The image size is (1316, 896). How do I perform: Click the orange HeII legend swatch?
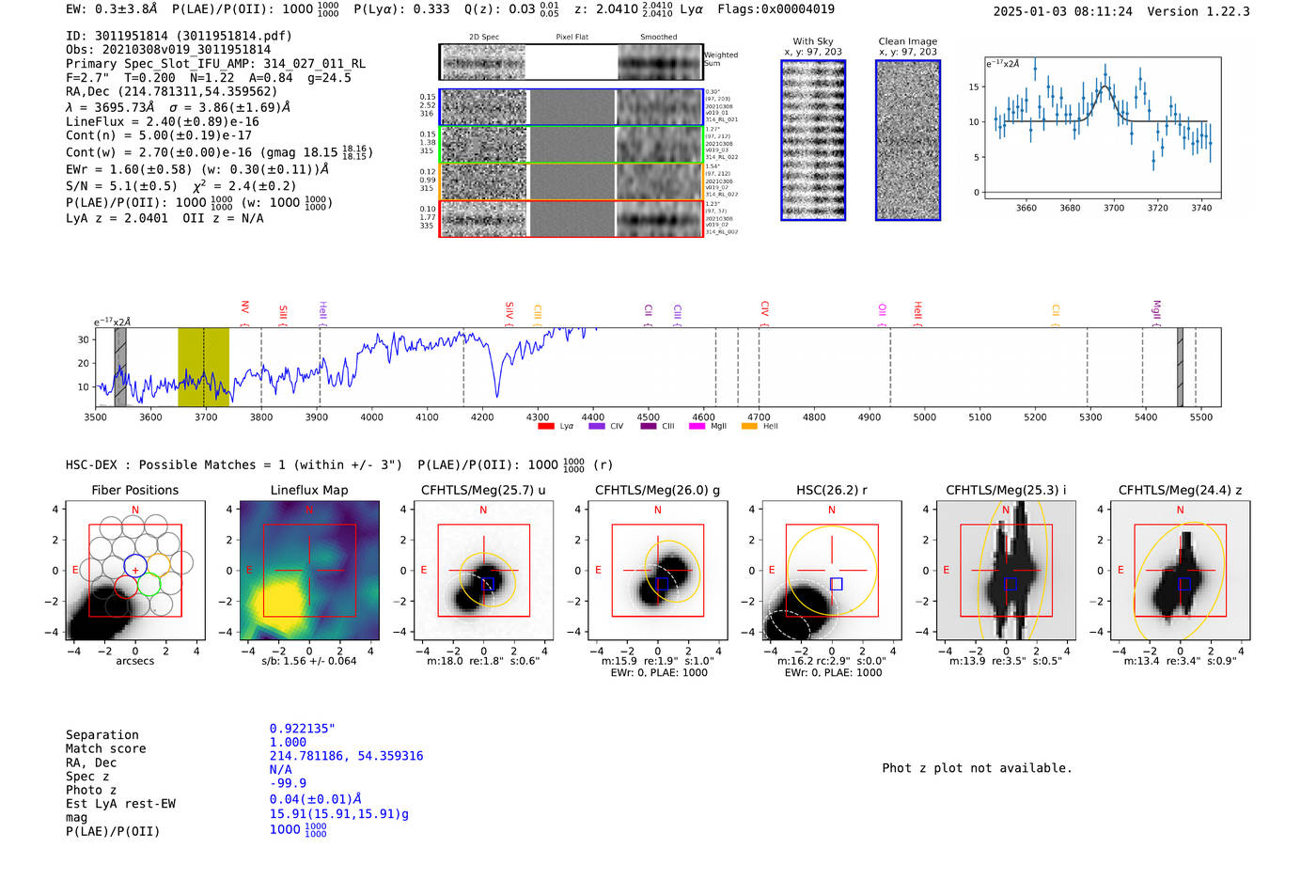749,426
